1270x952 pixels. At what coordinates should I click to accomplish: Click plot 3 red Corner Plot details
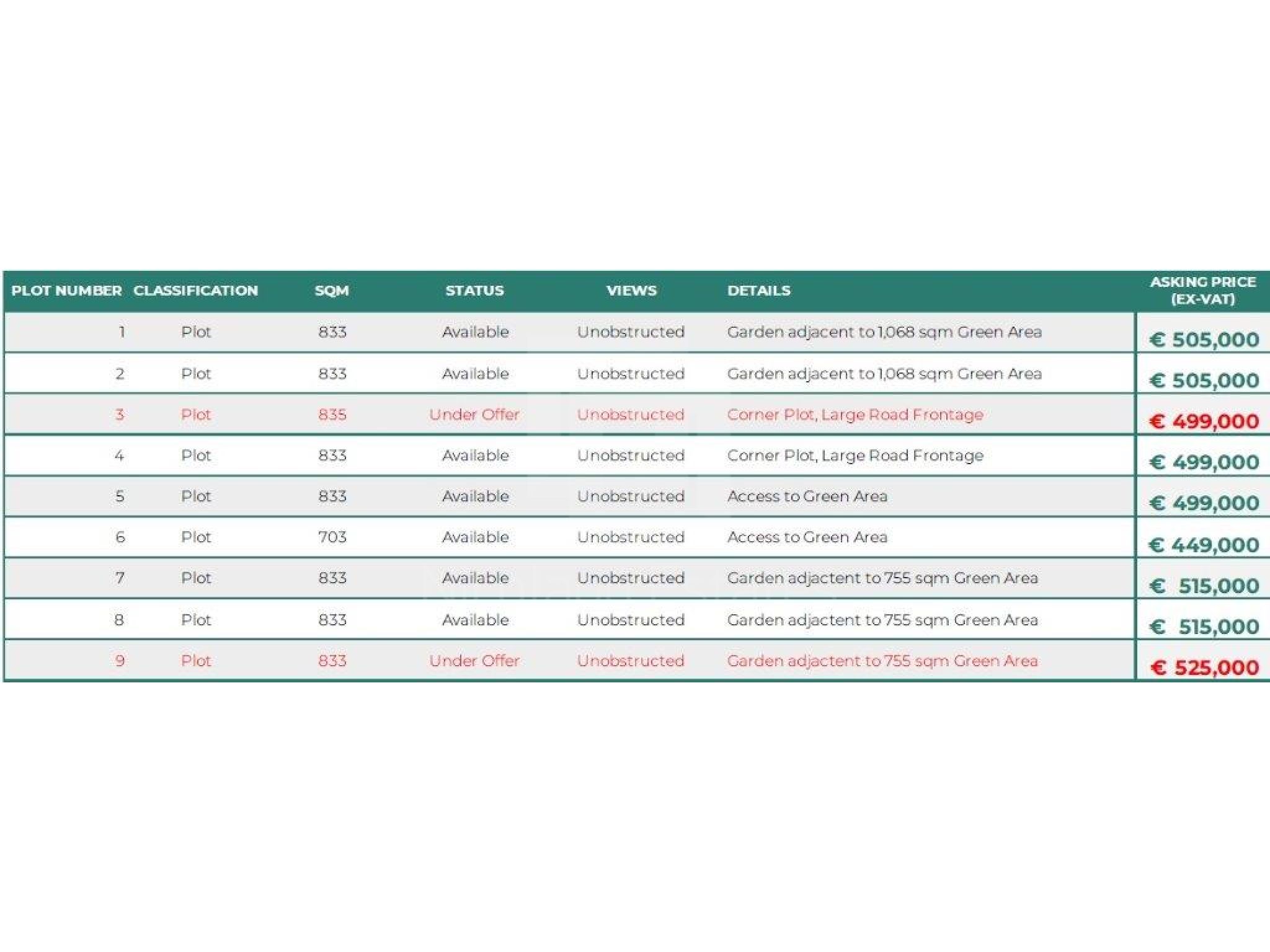click(x=855, y=415)
